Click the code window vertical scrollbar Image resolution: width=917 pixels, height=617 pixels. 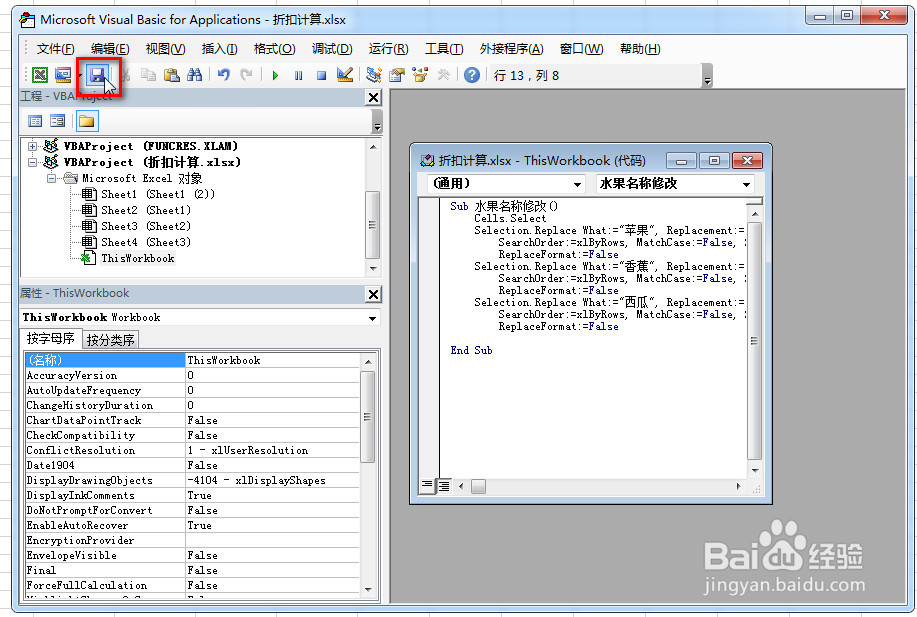[x=754, y=340]
